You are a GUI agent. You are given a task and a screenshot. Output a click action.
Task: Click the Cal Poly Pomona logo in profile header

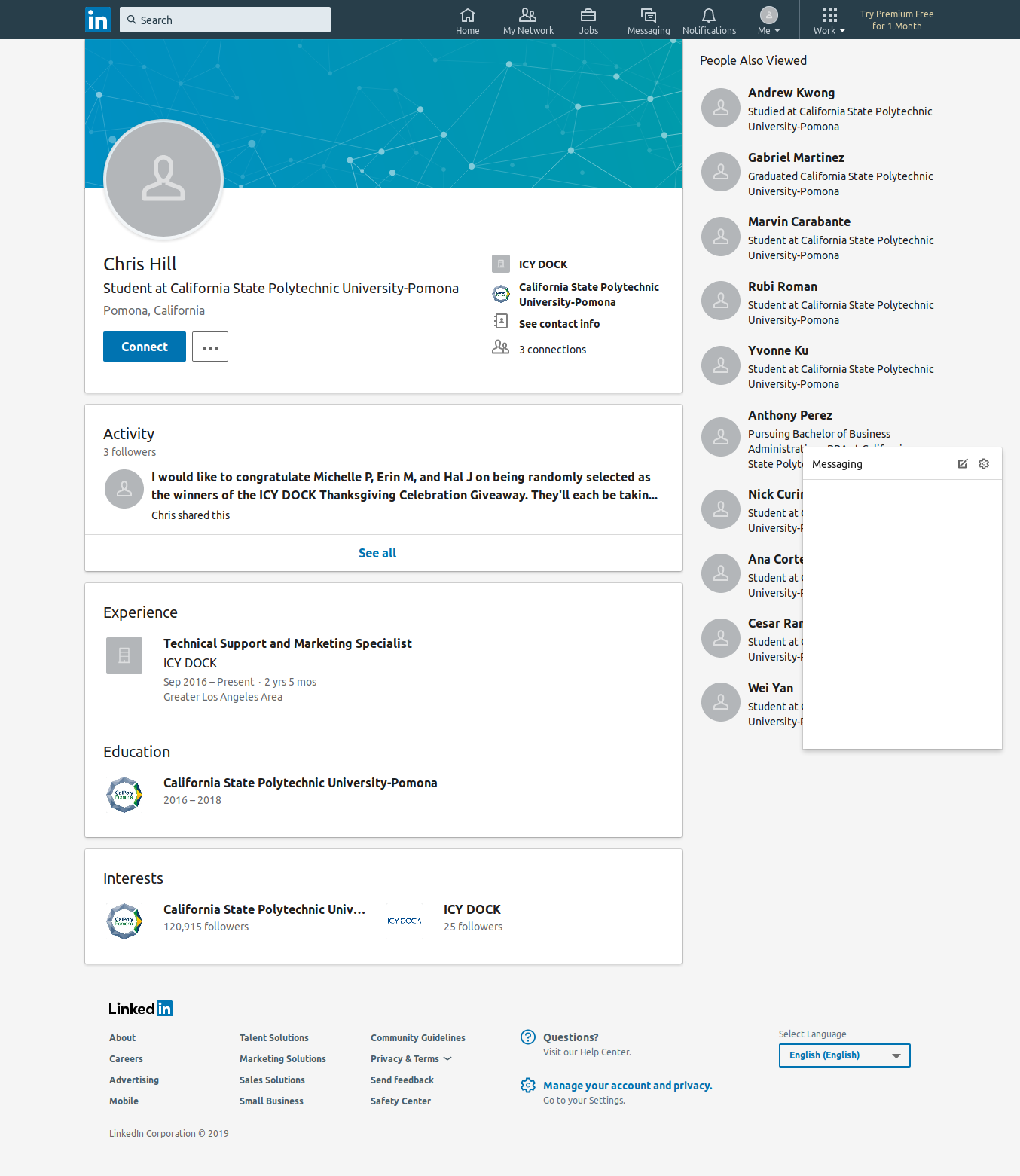coord(501,294)
